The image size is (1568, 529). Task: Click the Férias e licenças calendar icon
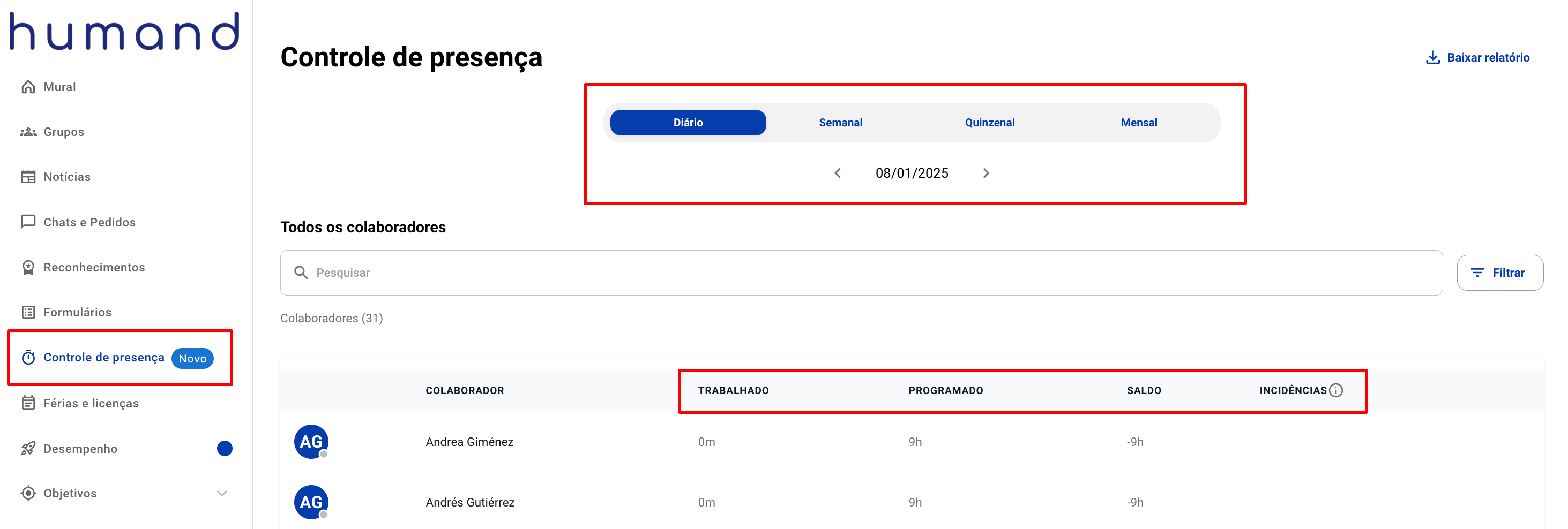pyautogui.click(x=28, y=403)
